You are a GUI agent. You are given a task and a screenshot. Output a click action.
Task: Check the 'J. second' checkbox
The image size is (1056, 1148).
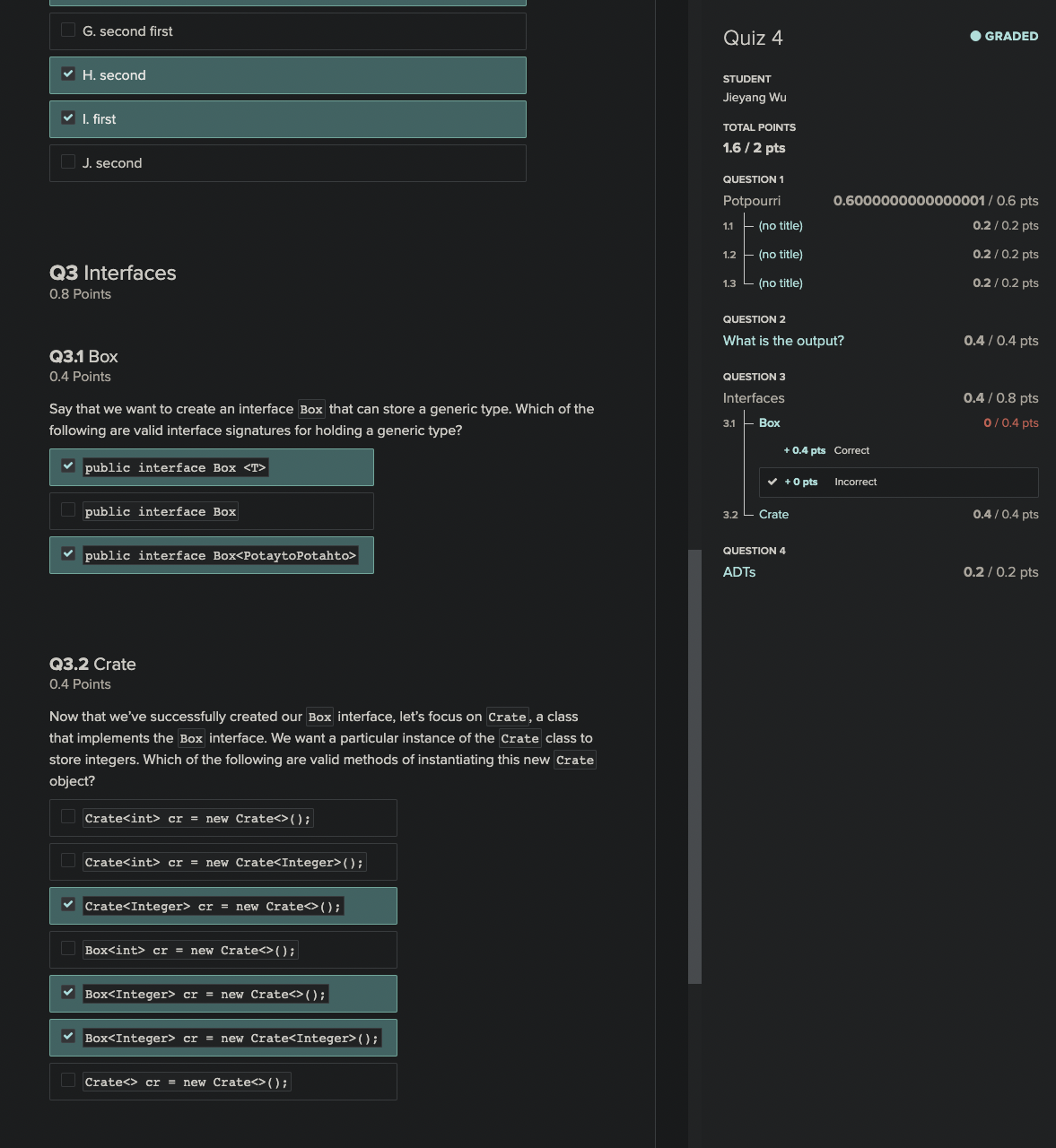[68, 162]
